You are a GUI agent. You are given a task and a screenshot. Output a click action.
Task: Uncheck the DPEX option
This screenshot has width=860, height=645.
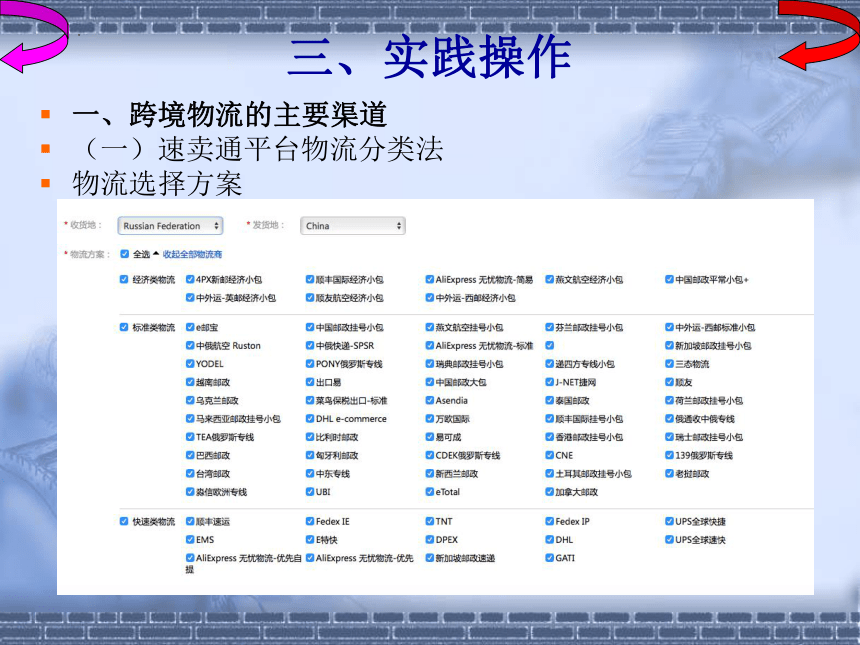coord(430,540)
